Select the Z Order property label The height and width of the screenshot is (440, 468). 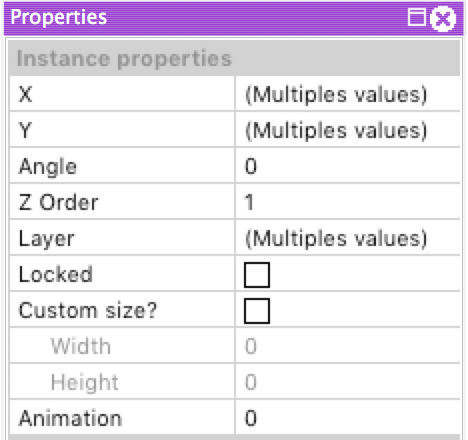pyautogui.click(x=58, y=202)
